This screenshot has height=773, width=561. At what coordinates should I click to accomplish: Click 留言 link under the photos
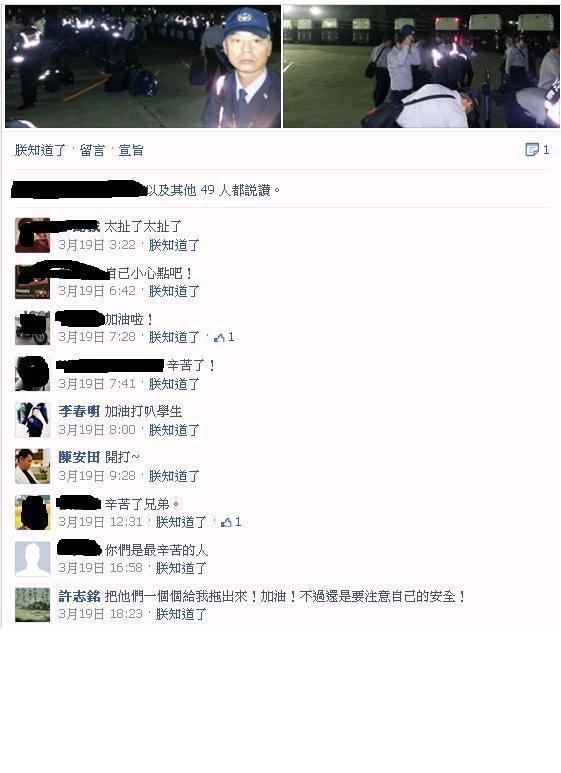pos(92,150)
